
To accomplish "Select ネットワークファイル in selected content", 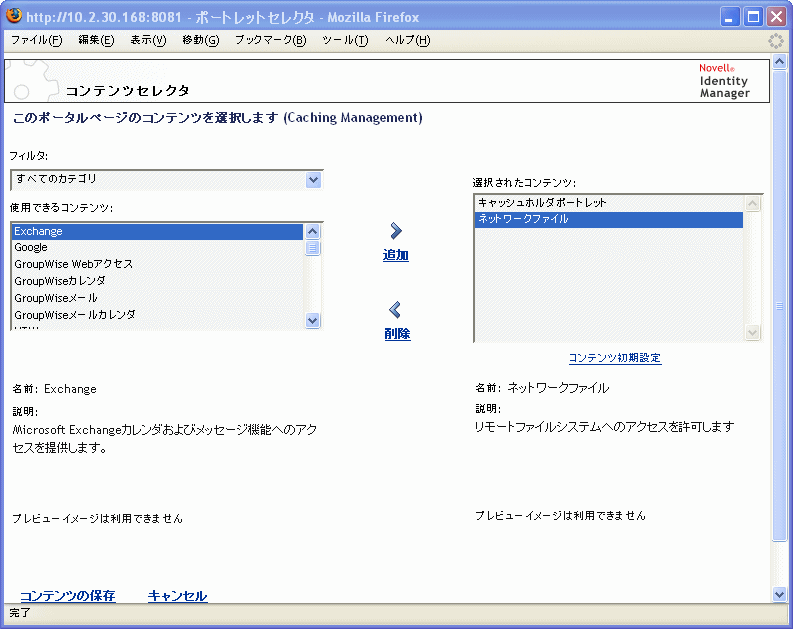I will 609,219.
